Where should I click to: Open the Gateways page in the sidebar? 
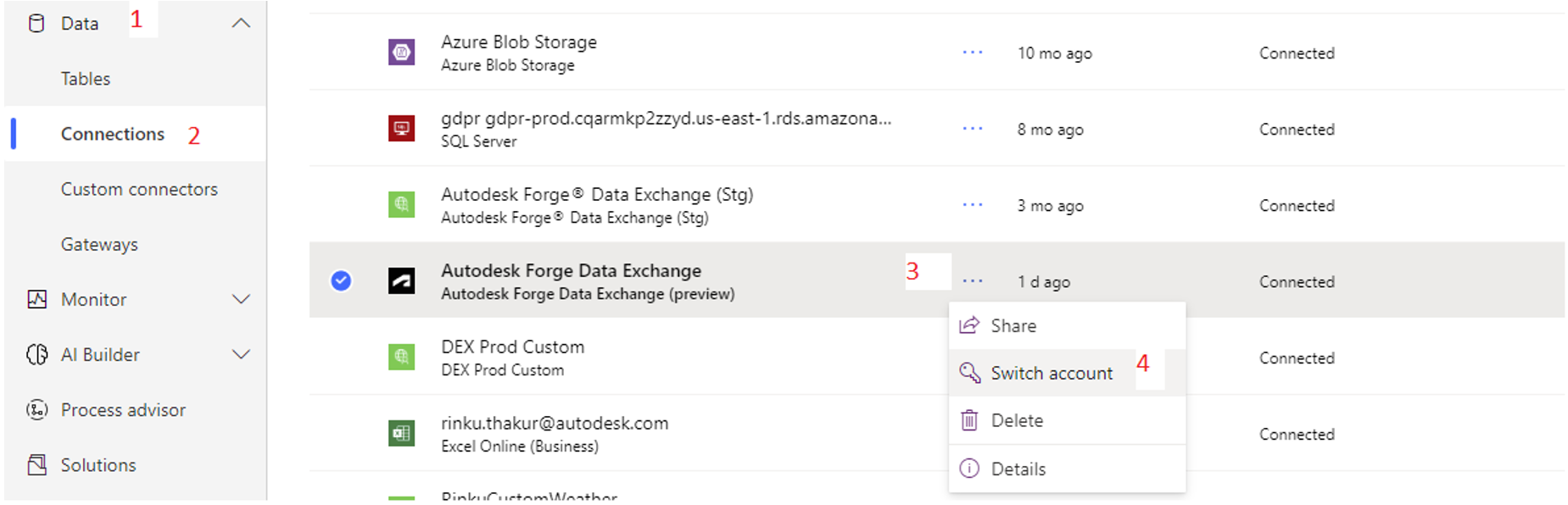[x=99, y=244]
